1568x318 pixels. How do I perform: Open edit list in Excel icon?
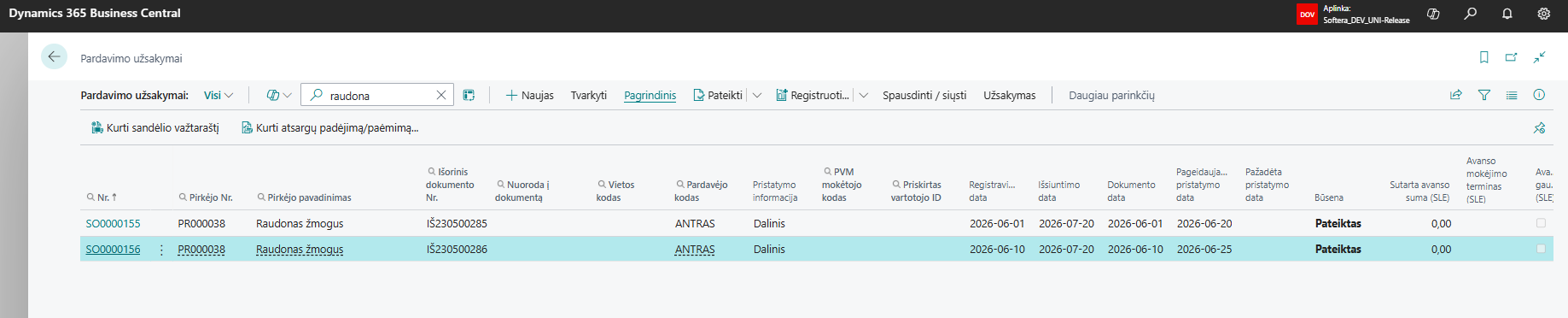(x=469, y=95)
